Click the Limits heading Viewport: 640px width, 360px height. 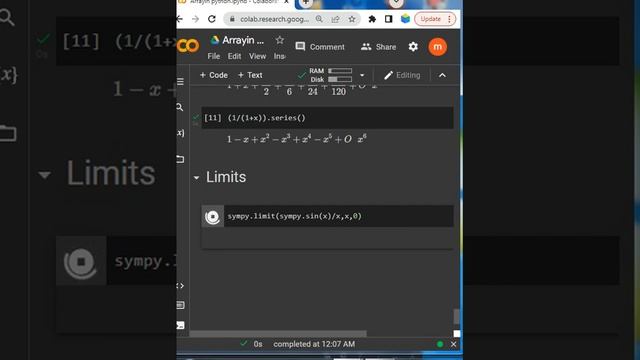[226, 177]
